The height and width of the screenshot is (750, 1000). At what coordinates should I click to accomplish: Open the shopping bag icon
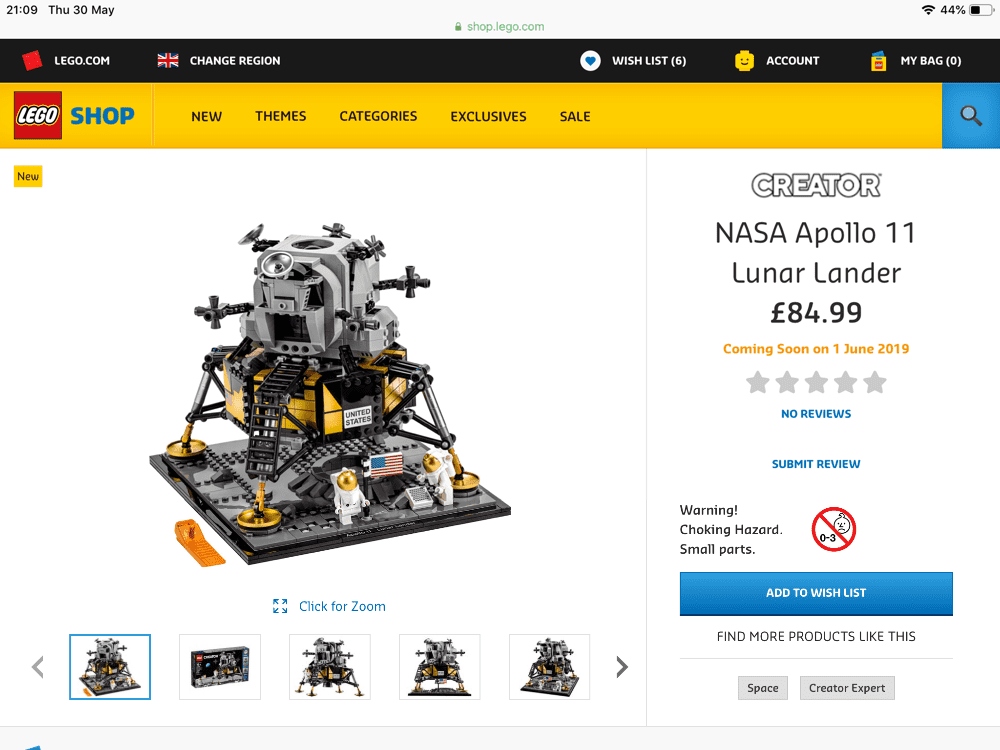coord(878,61)
